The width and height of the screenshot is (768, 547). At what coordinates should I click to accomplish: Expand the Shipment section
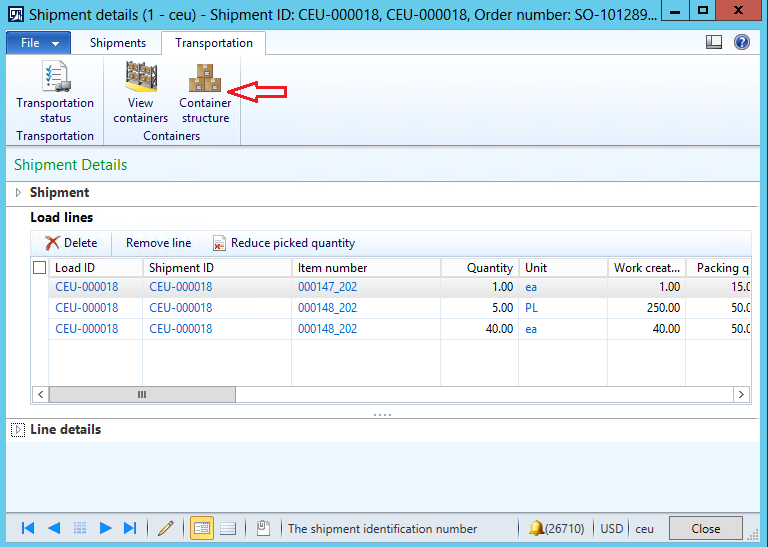18,193
